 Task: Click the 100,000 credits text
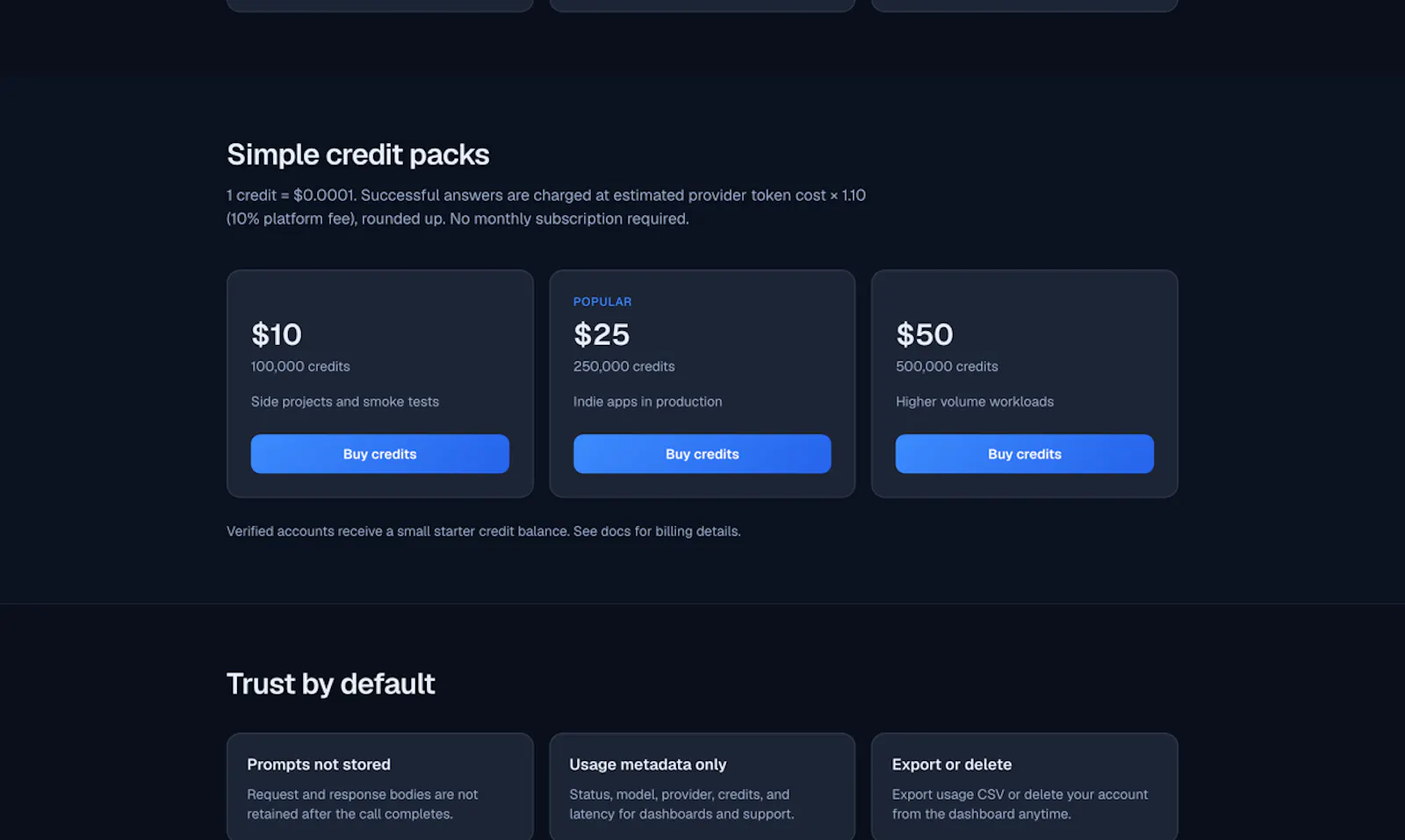(300, 366)
